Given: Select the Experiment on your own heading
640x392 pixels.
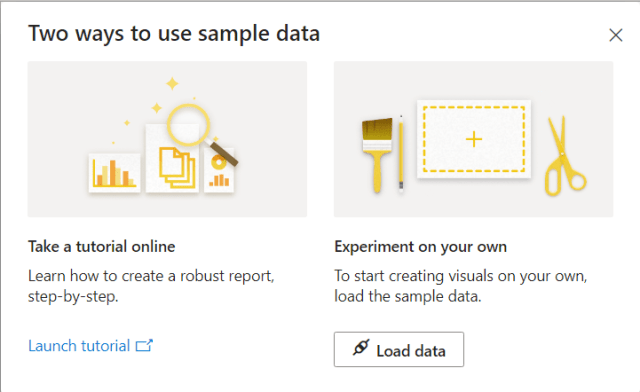Looking at the screenshot, I should 420,247.
